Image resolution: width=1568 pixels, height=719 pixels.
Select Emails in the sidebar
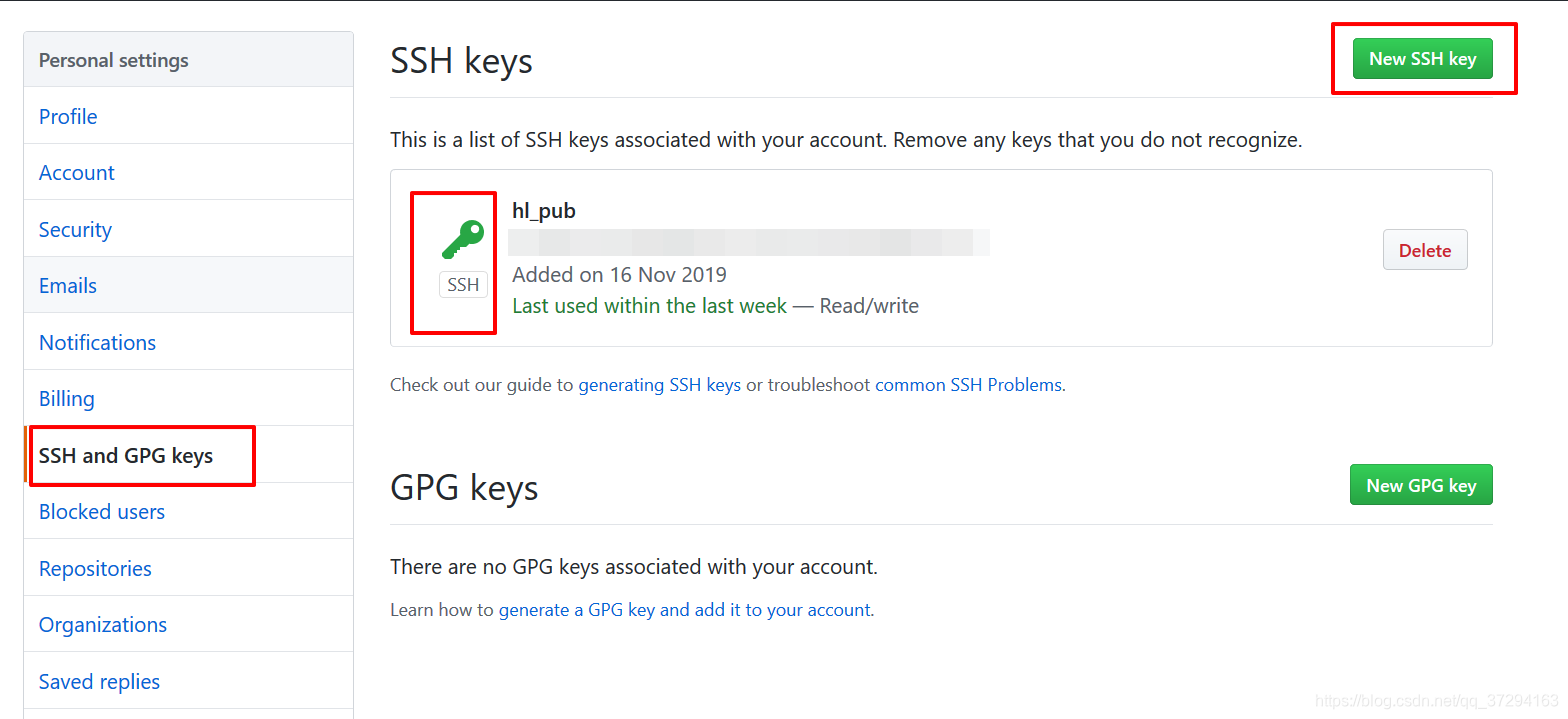point(68,285)
